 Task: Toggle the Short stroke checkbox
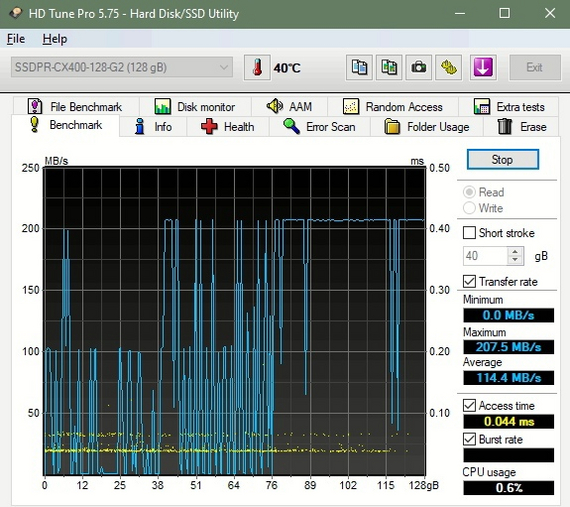[469, 233]
